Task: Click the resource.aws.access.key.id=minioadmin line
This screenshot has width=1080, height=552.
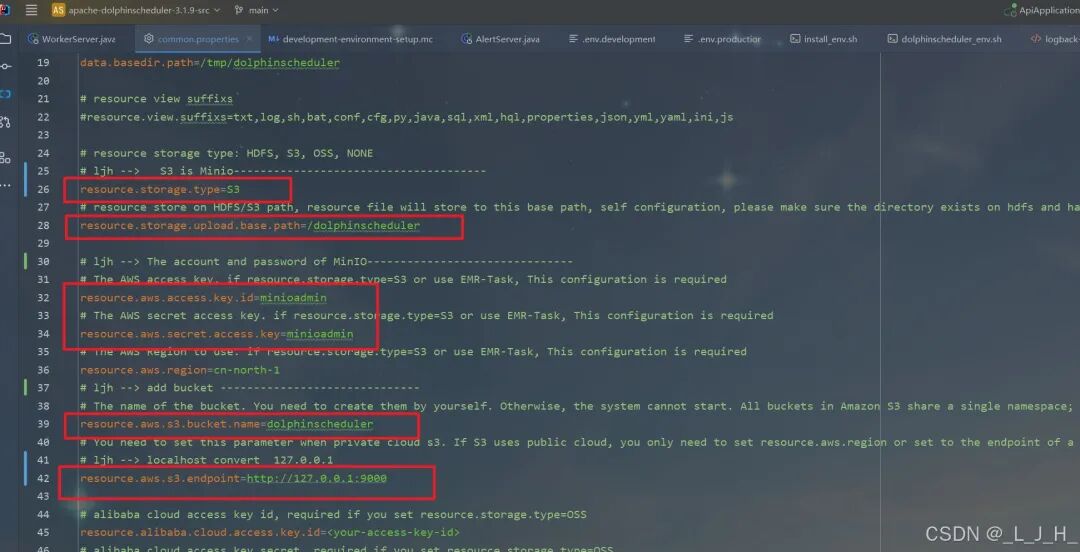Action: pyautogui.click(x=203, y=298)
